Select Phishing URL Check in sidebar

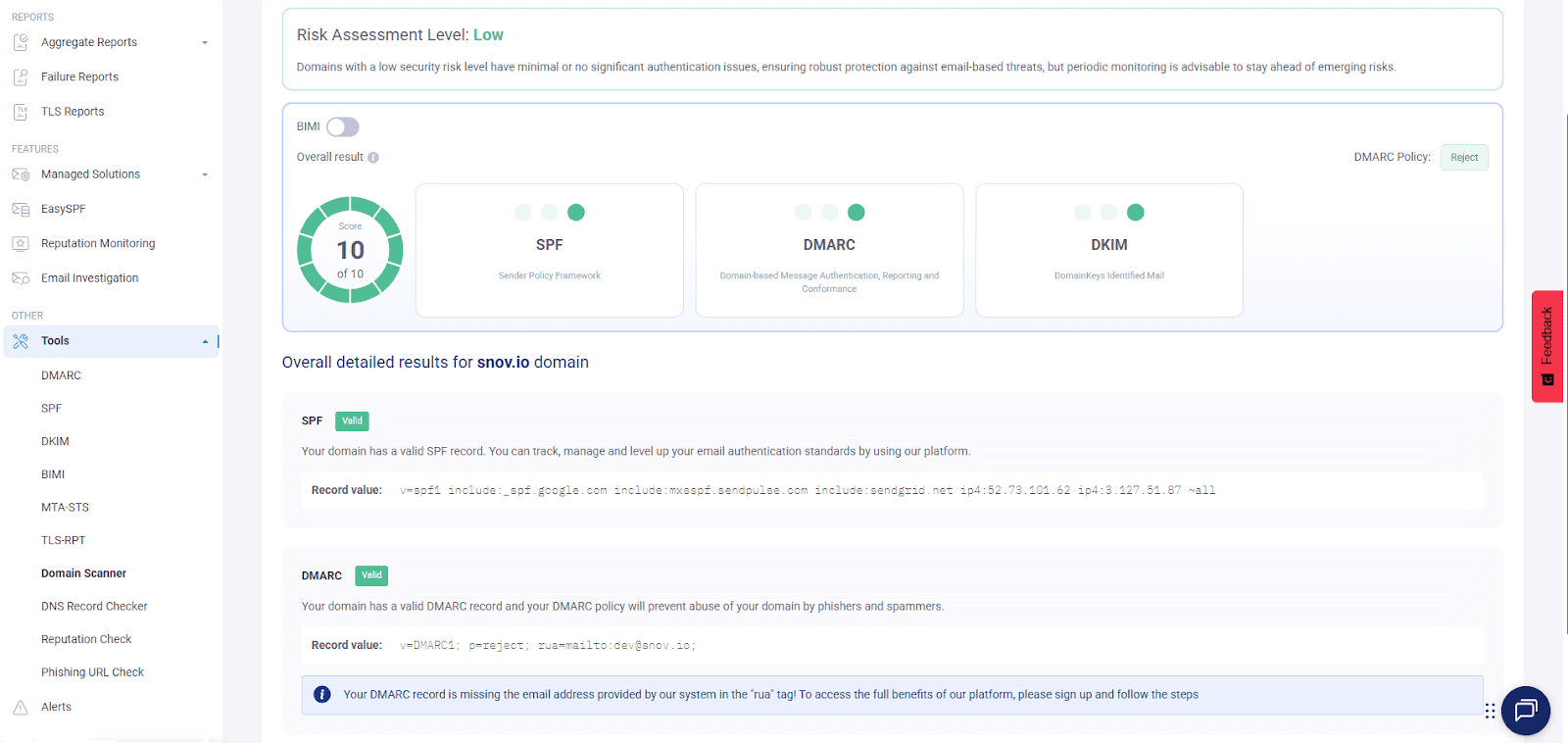(x=92, y=672)
